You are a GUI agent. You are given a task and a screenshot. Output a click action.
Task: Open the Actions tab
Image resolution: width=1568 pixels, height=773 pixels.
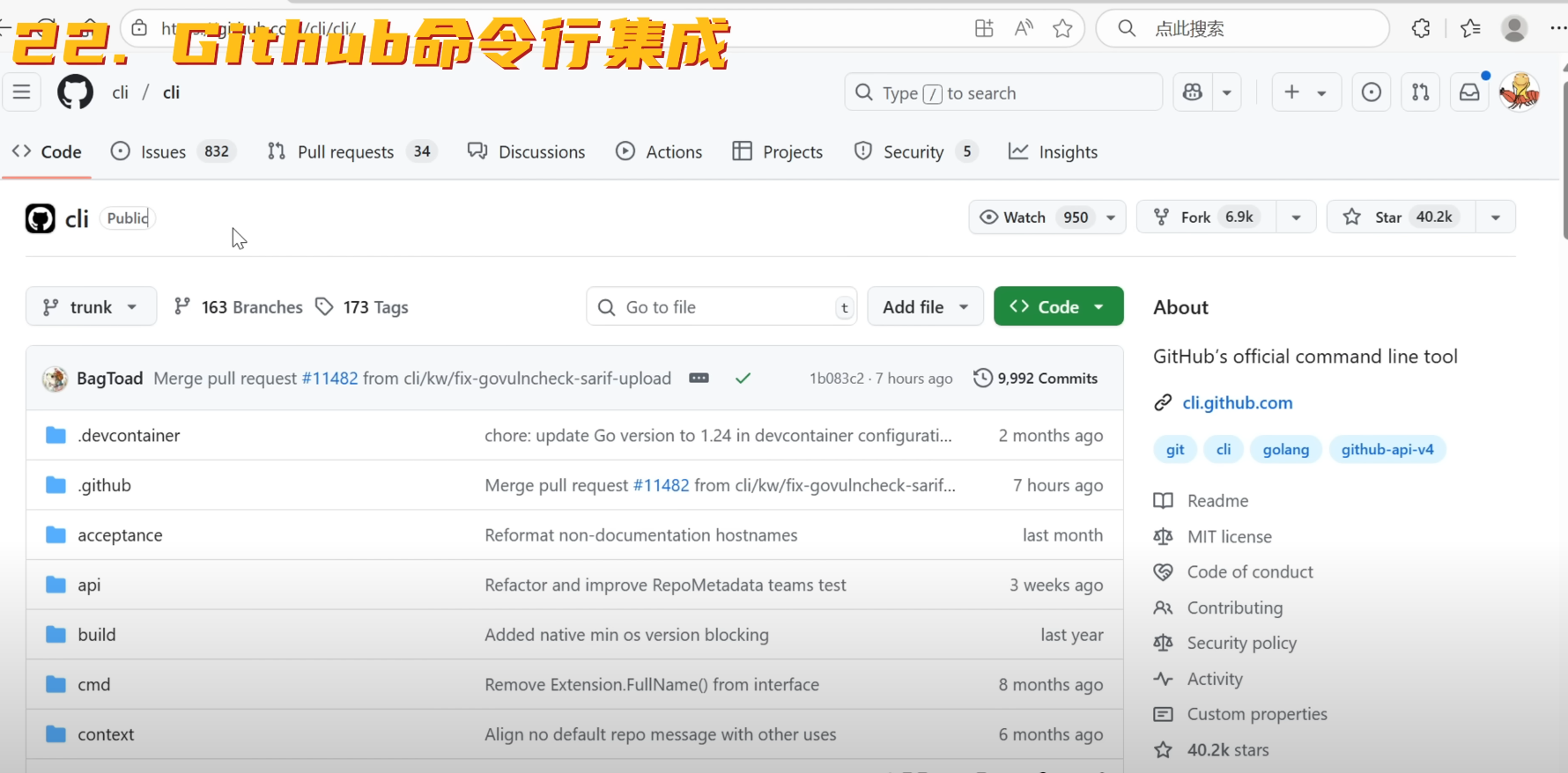[659, 152]
